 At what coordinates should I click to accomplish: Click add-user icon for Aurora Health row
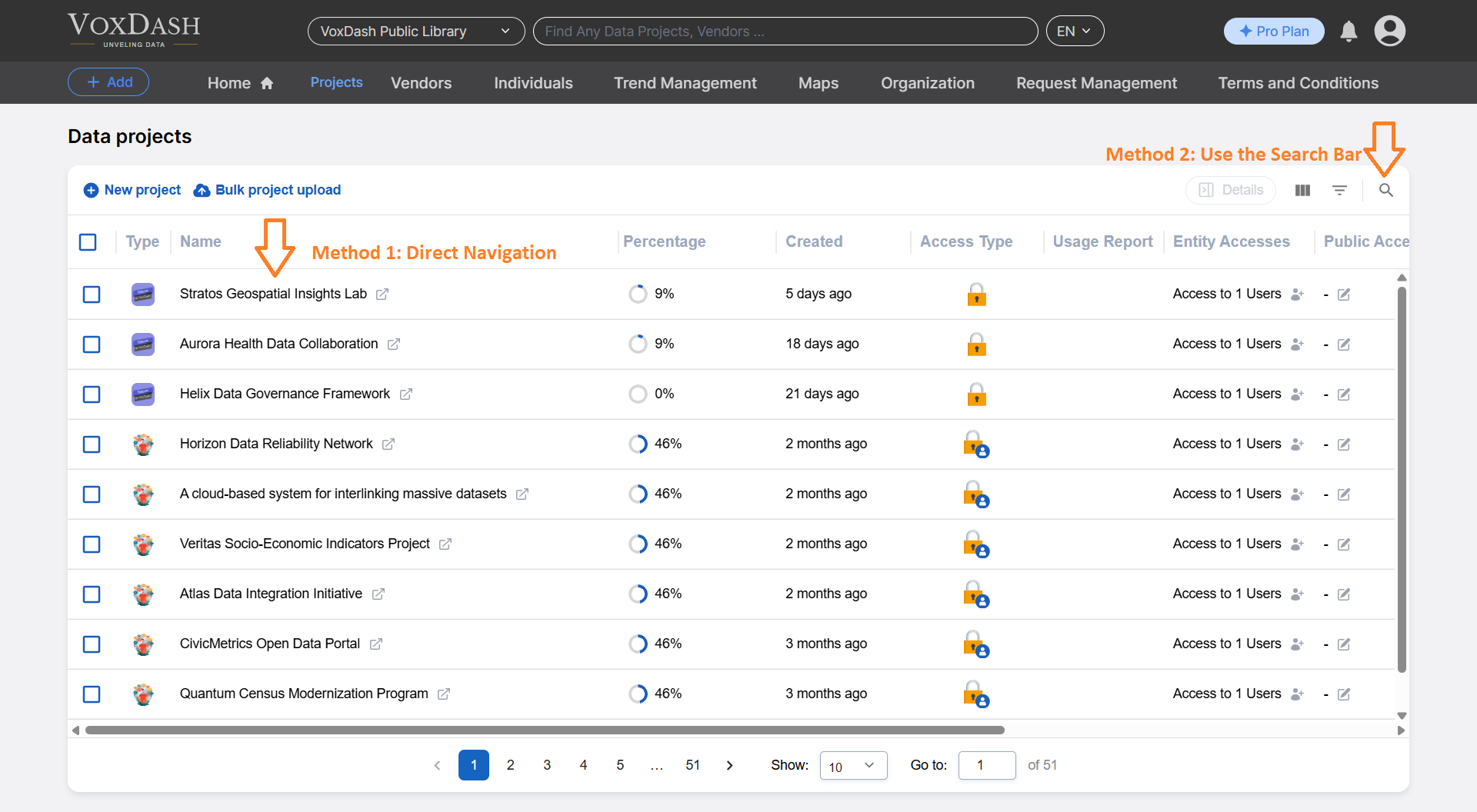[1297, 344]
